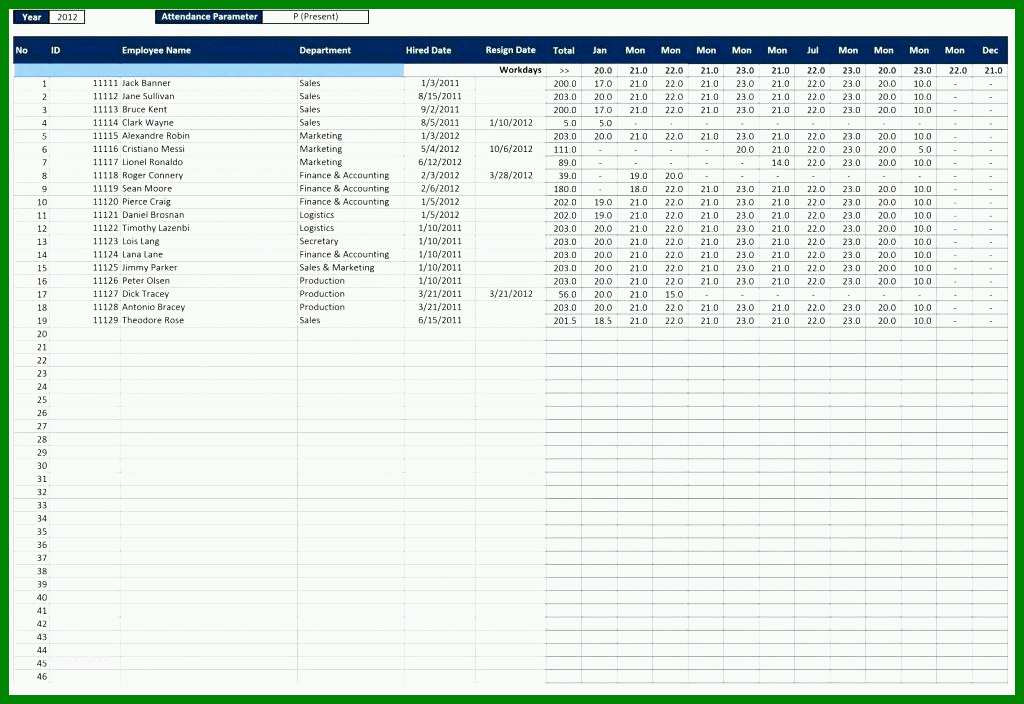Select resign date 10/6/2012
The image size is (1024, 704).
(511, 149)
